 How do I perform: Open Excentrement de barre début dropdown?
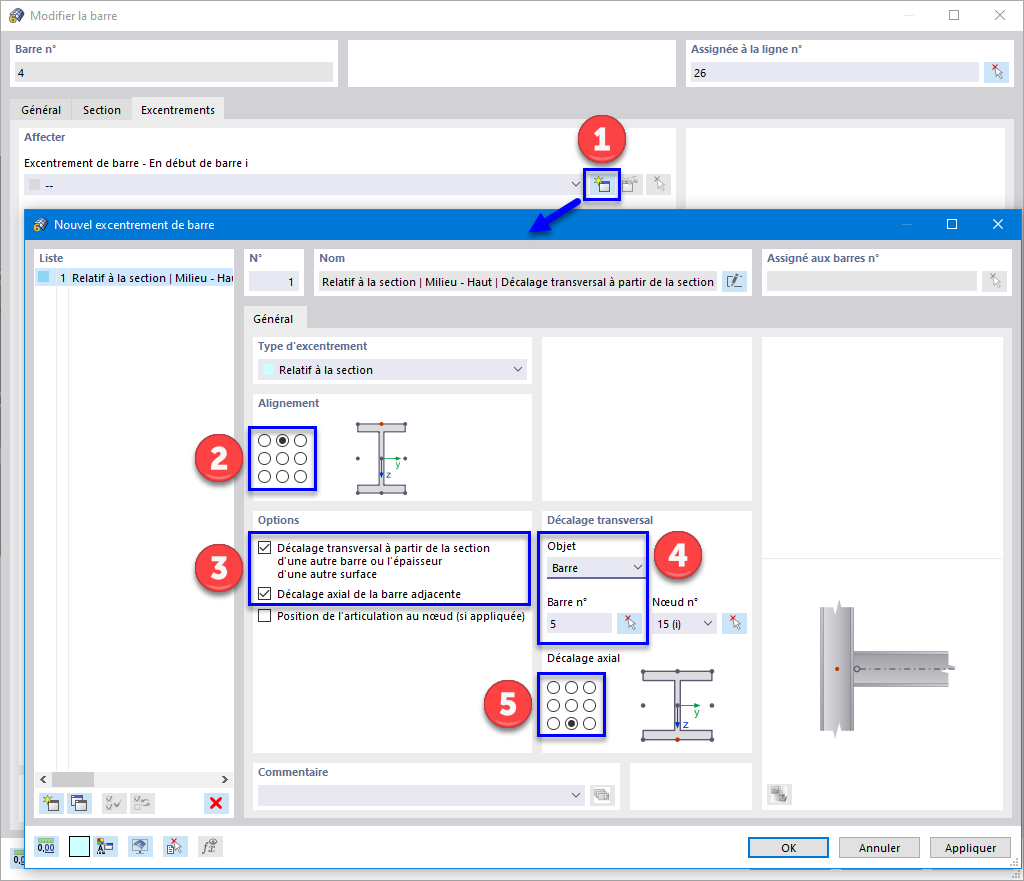tap(303, 184)
